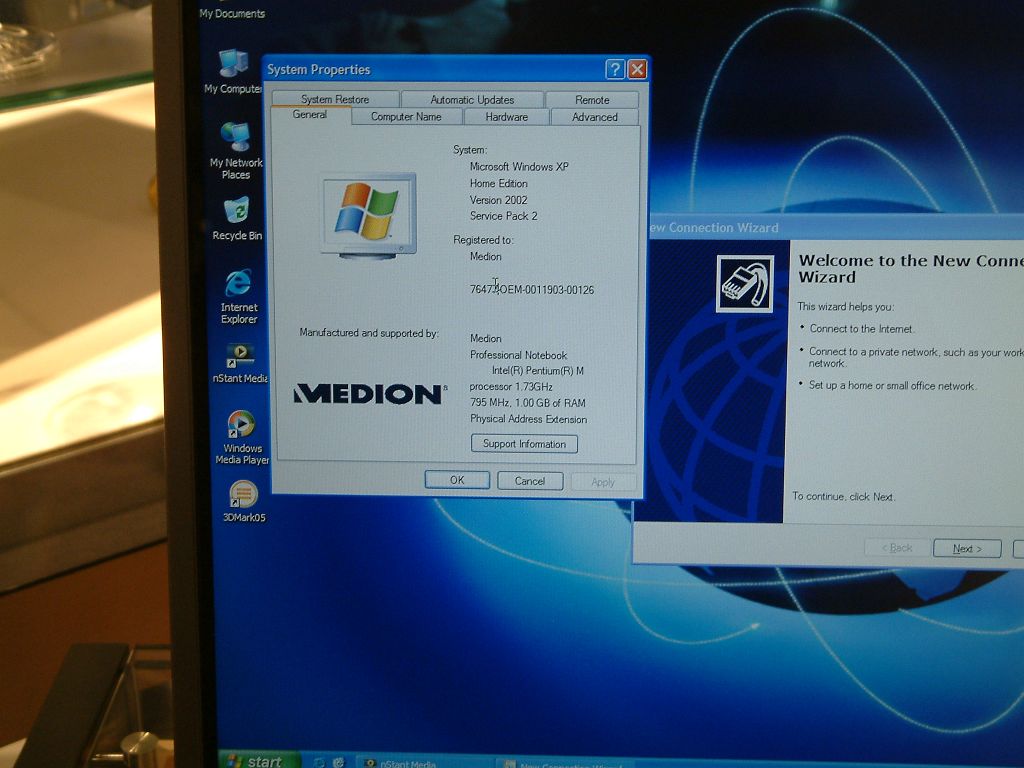This screenshot has width=1024, height=768.
Task: Click the 'Service Pack 2' text
Action: click(x=504, y=216)
